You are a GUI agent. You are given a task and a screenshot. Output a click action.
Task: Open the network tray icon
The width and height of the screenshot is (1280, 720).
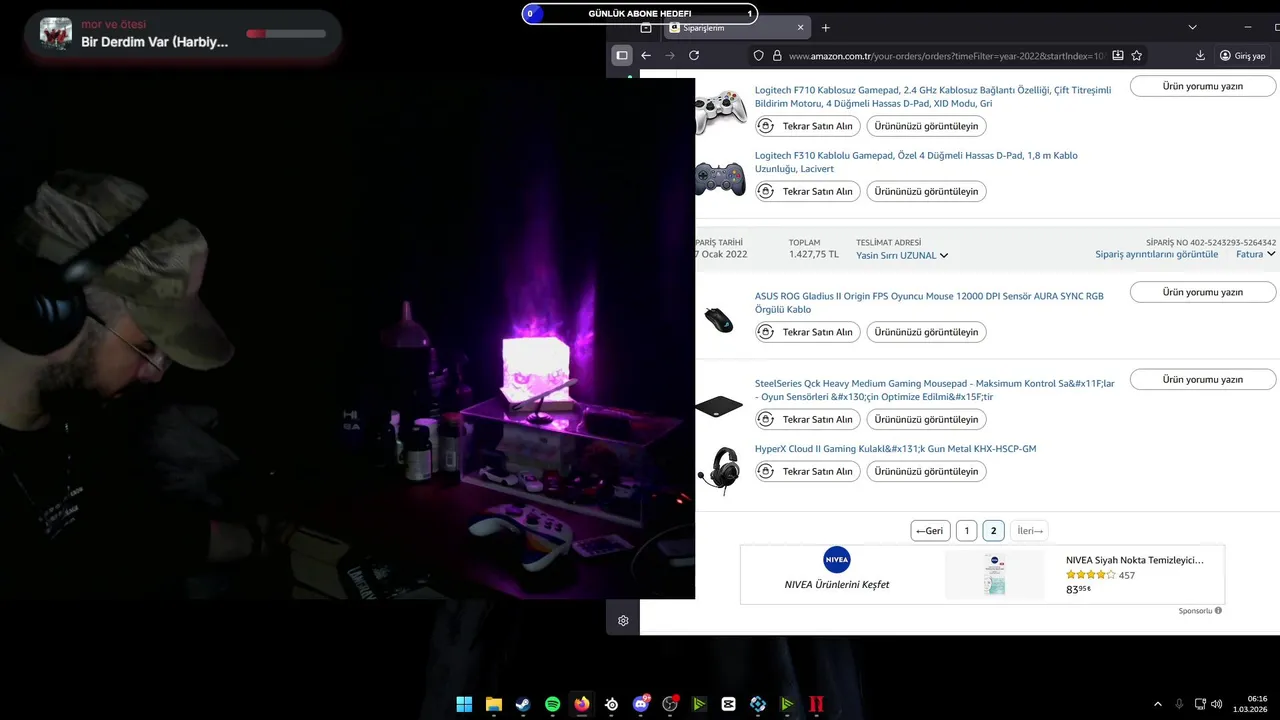tap(1201, 704)
